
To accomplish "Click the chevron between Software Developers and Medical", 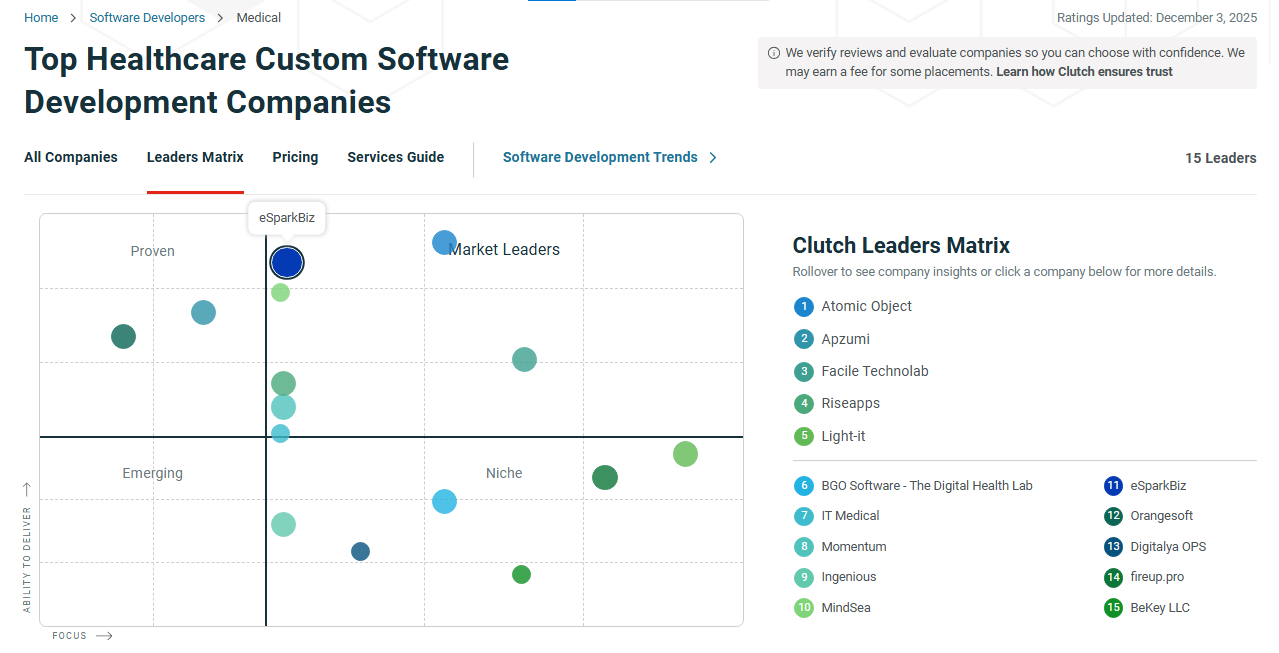I will pos(221,17).
